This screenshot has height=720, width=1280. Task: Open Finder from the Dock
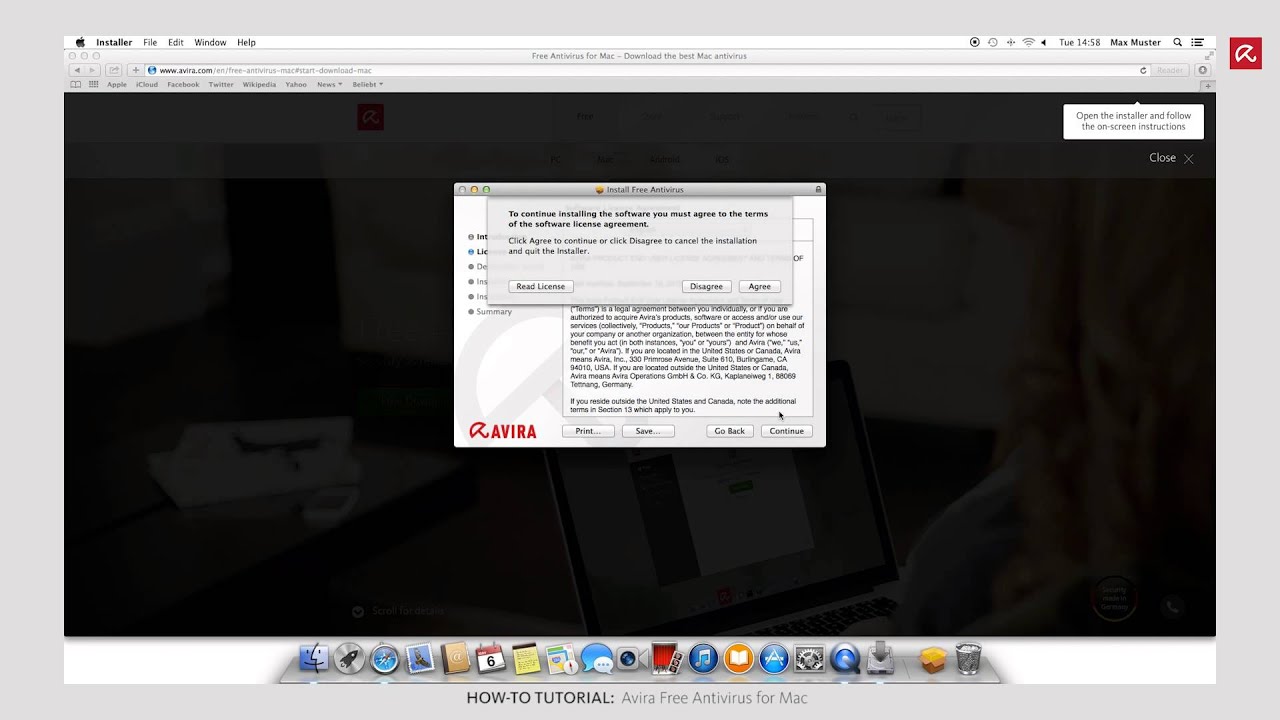point(314,658)
